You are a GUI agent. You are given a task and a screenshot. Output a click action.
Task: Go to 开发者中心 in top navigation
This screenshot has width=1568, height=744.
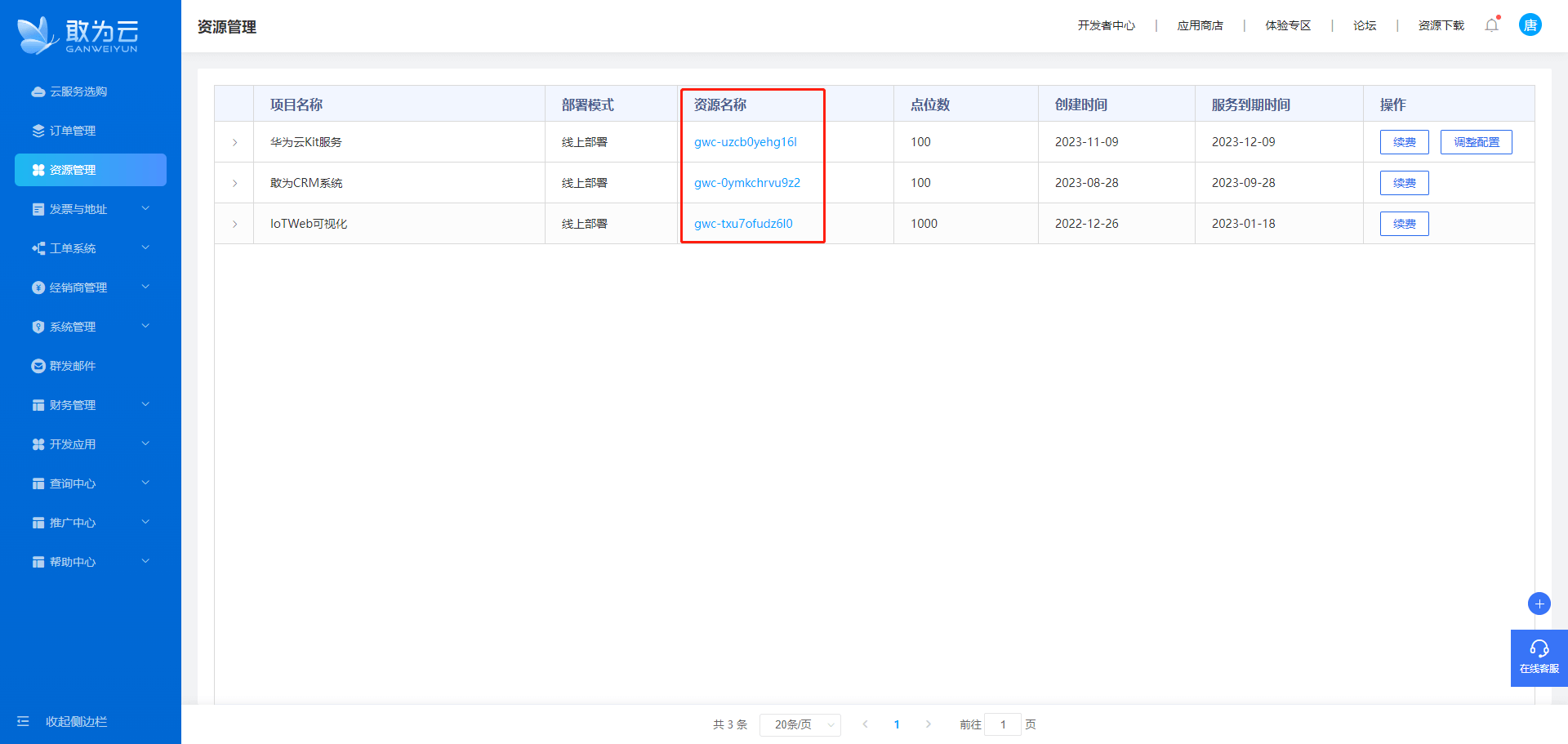tap(1106, 25)
